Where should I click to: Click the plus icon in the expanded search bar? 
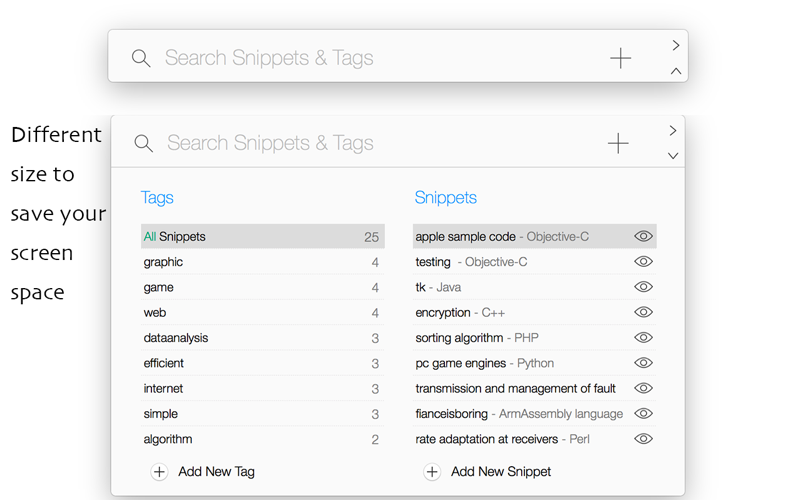click(618, 143)
